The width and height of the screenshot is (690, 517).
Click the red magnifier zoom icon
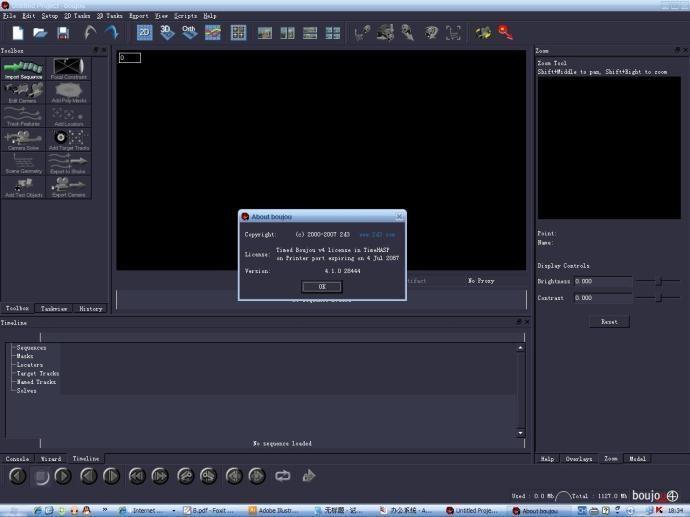506,33
